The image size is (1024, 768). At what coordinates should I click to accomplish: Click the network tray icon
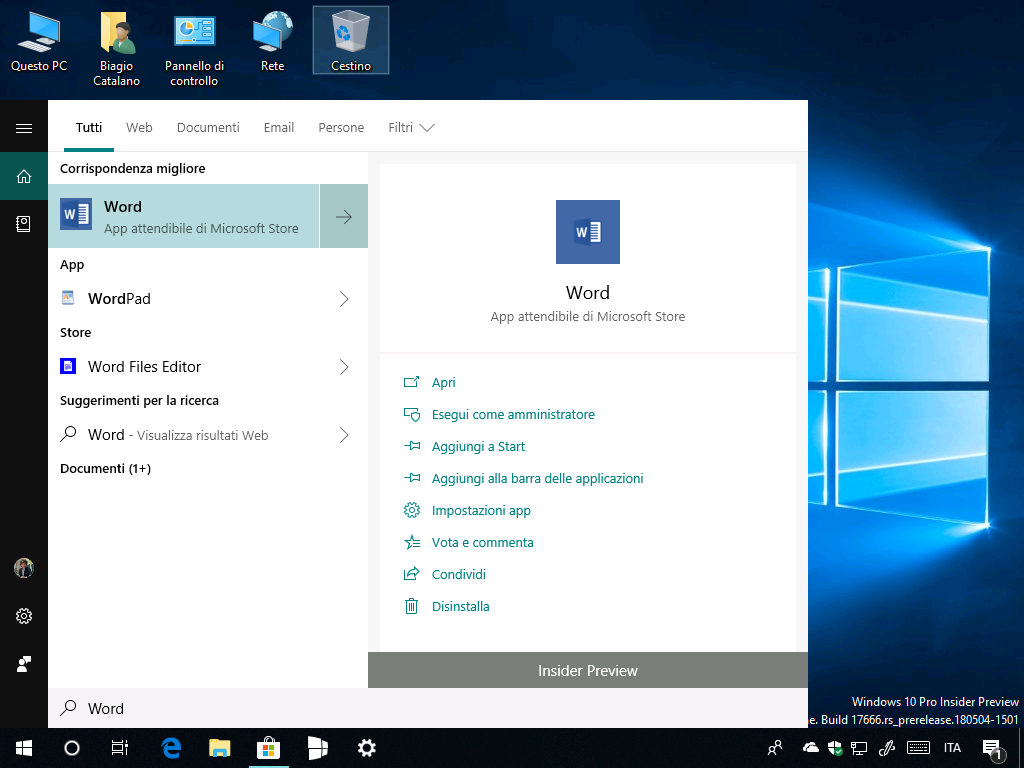[859, 748]
